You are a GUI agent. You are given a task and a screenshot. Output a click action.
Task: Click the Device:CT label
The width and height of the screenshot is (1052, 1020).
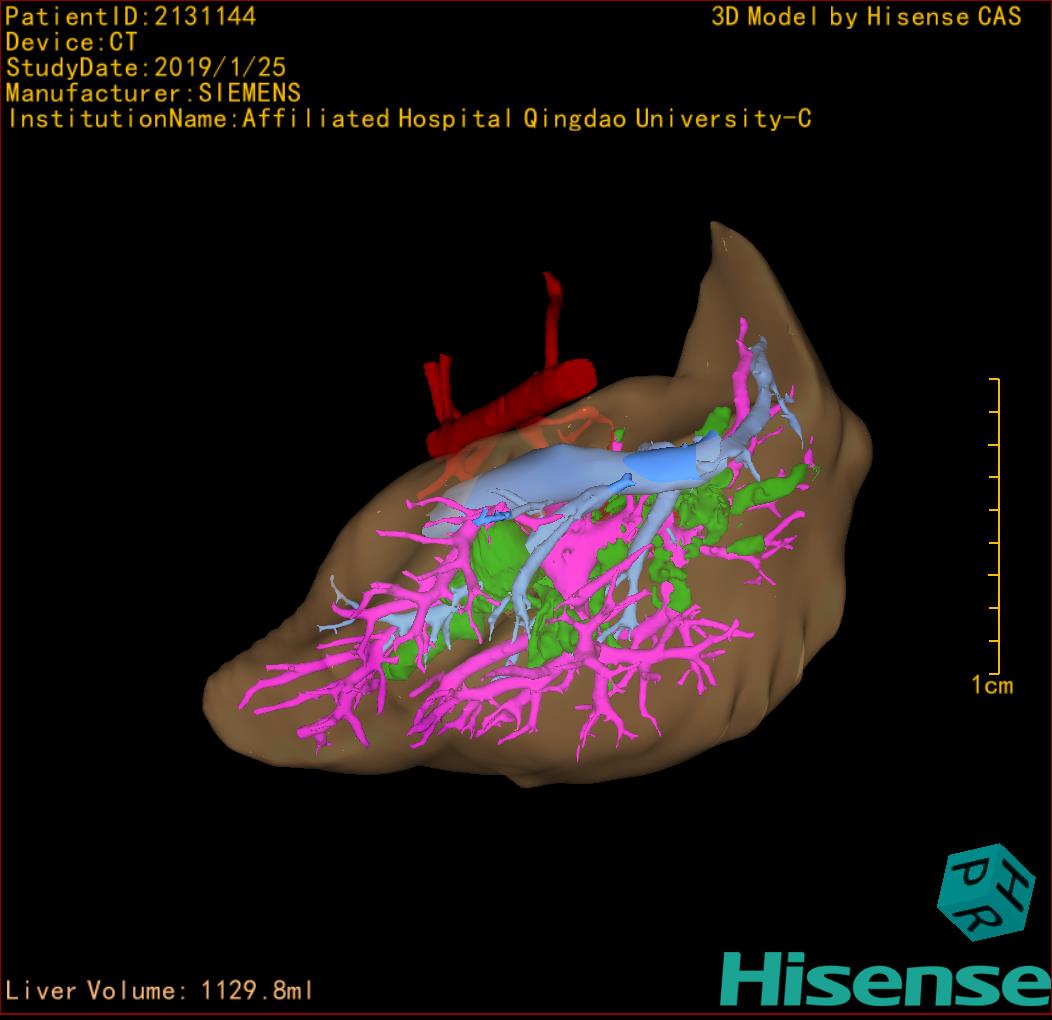(71, 42)
